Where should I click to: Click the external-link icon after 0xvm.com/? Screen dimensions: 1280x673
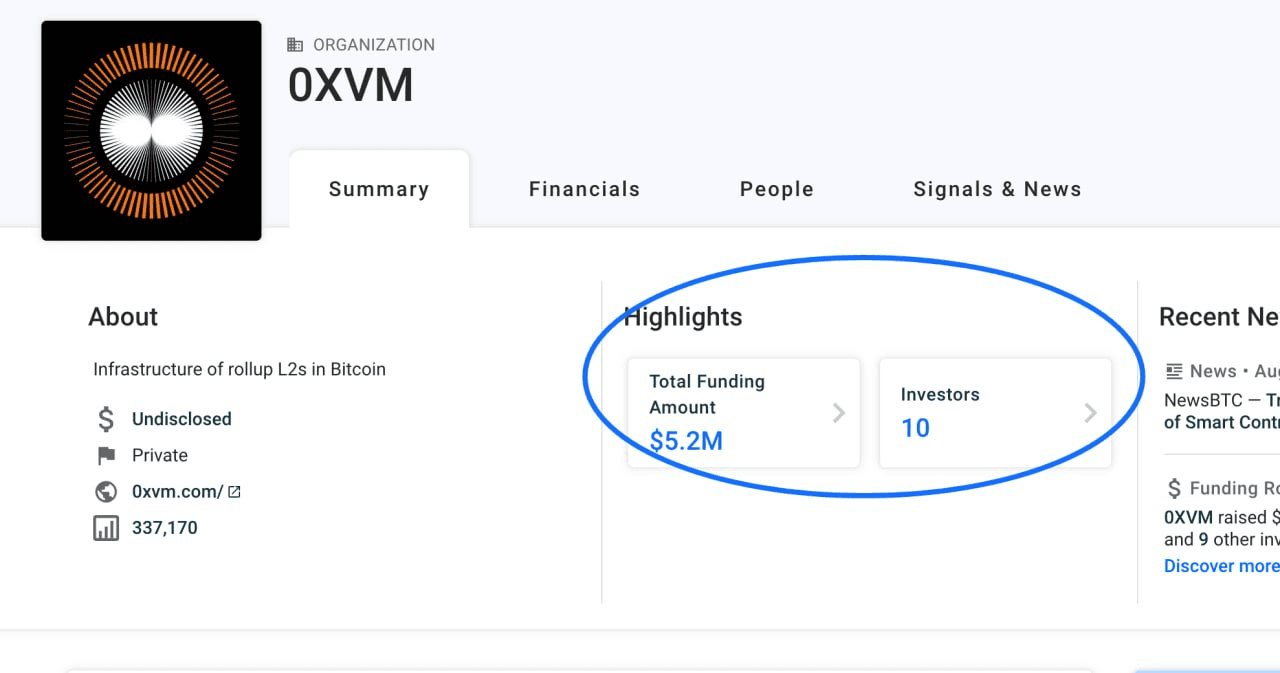(x=234, y=492)
